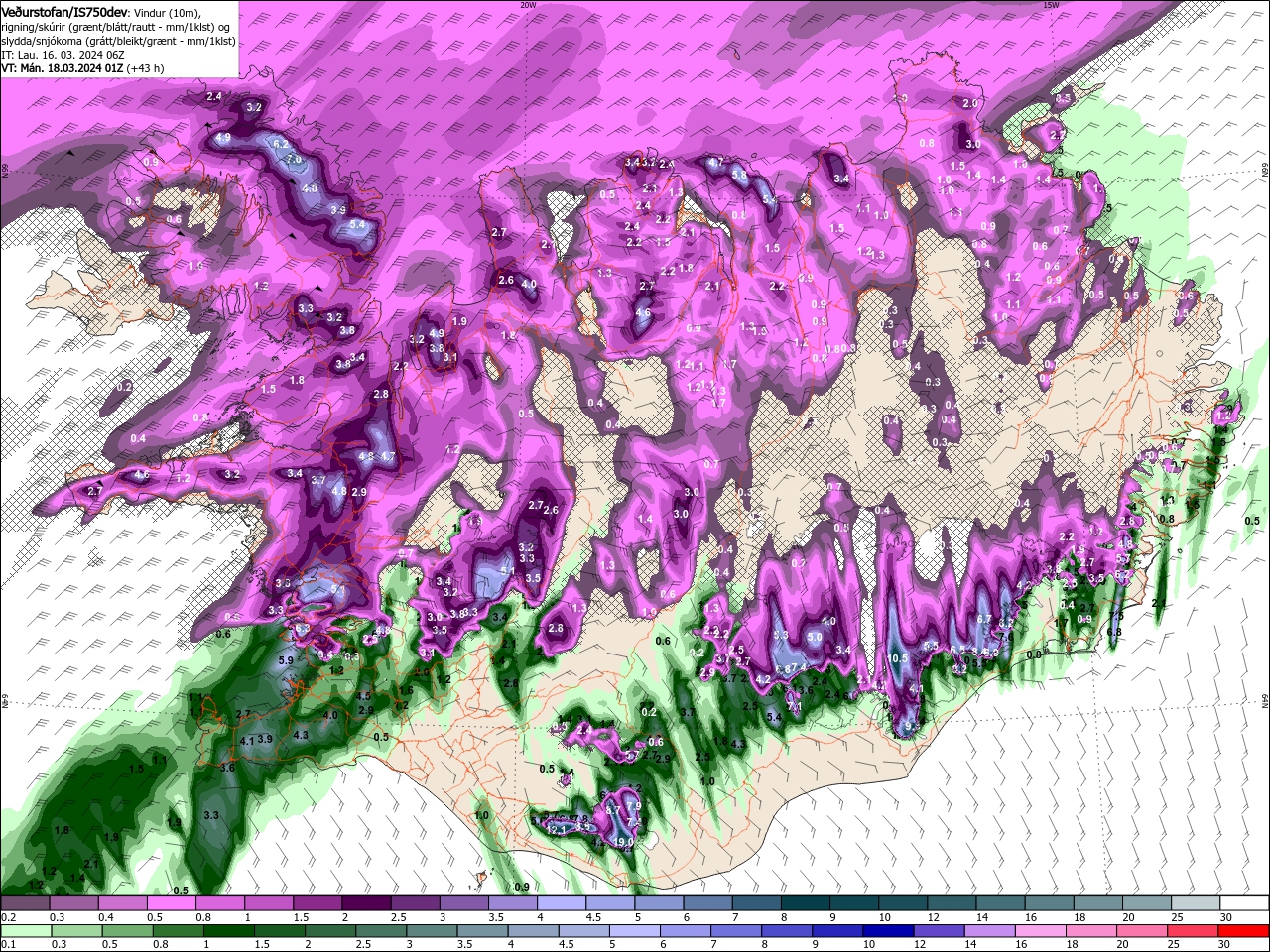Click the darkest purple 2 swatch, upper legend row
The width and height of the screenshot is (1270, 952).
tap(366, 903)
